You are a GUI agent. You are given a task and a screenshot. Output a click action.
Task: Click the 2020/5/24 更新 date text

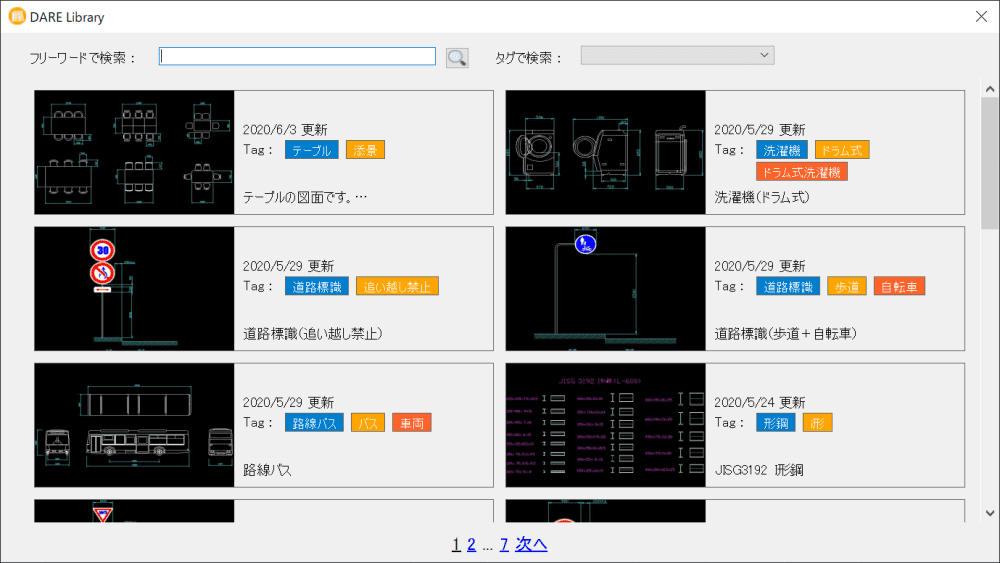(x=760, y=402)
